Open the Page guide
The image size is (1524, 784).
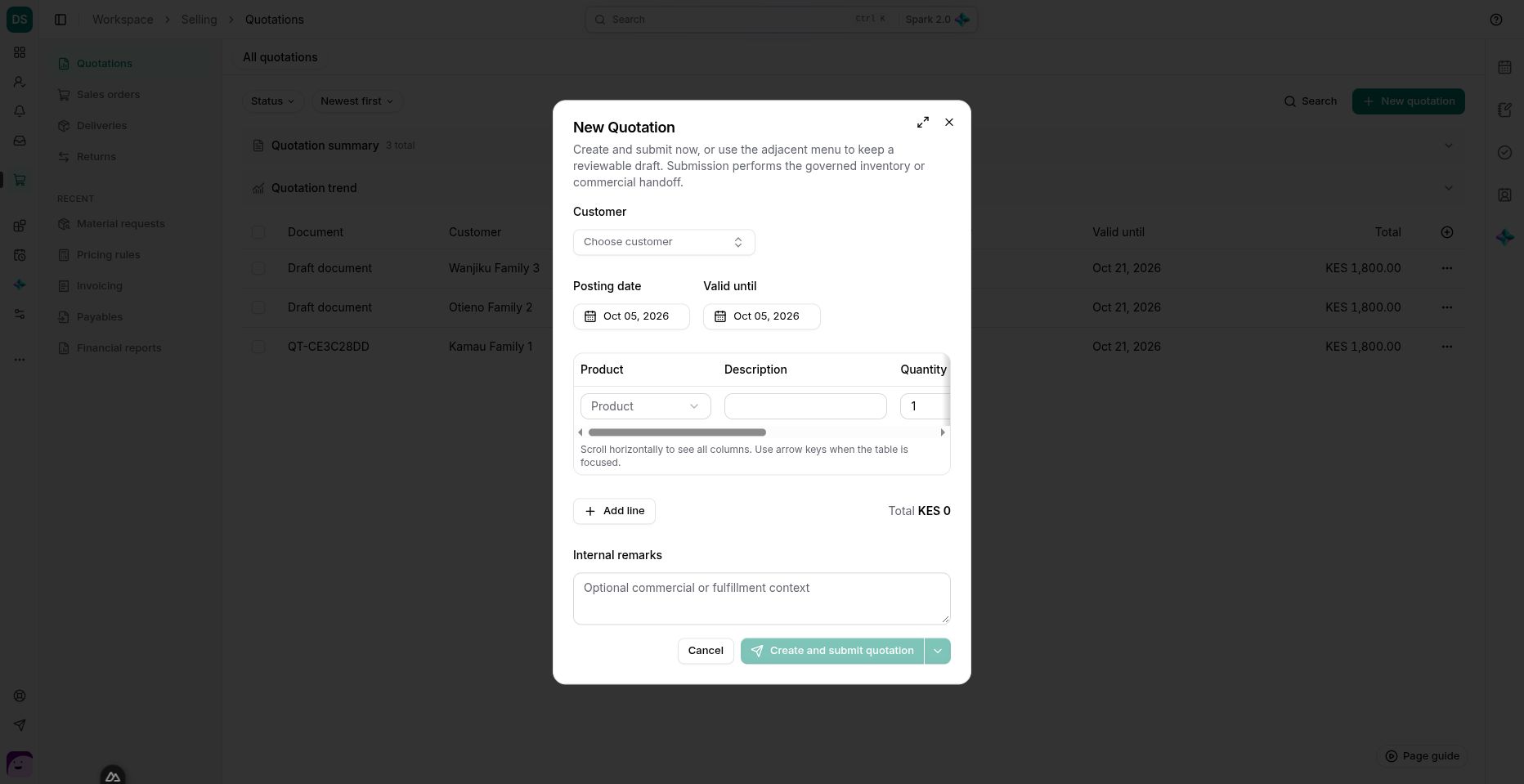click(1422, 756)
